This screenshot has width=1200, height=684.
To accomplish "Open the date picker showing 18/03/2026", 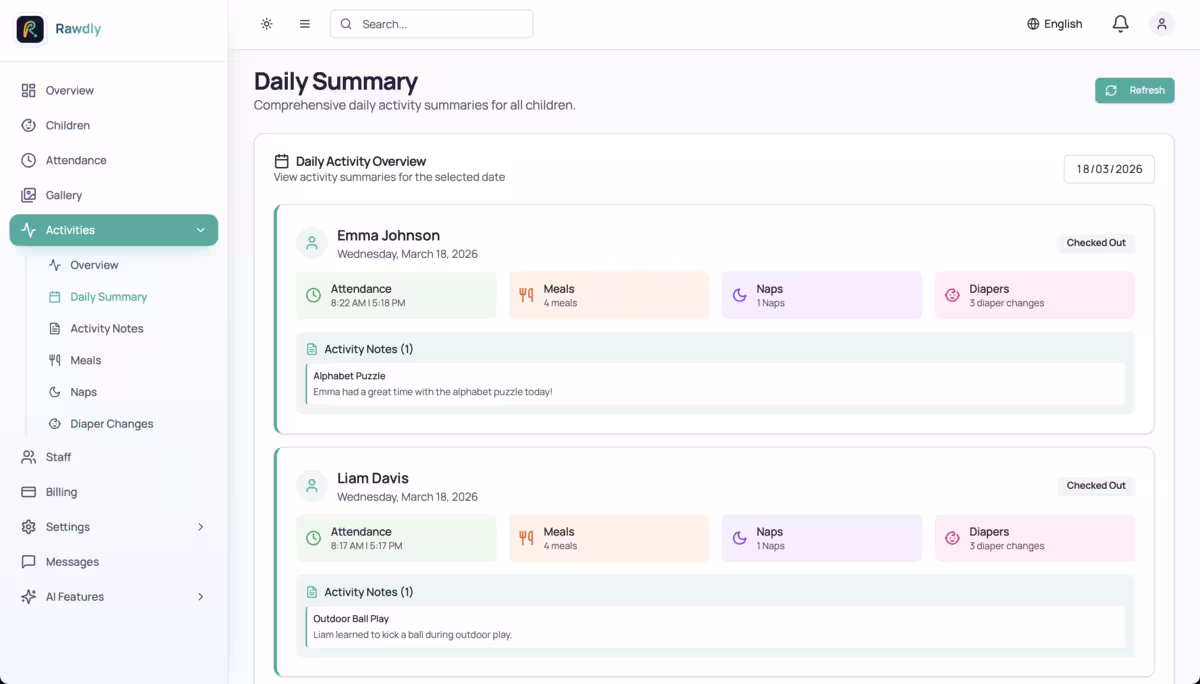I will [1108, 169].
